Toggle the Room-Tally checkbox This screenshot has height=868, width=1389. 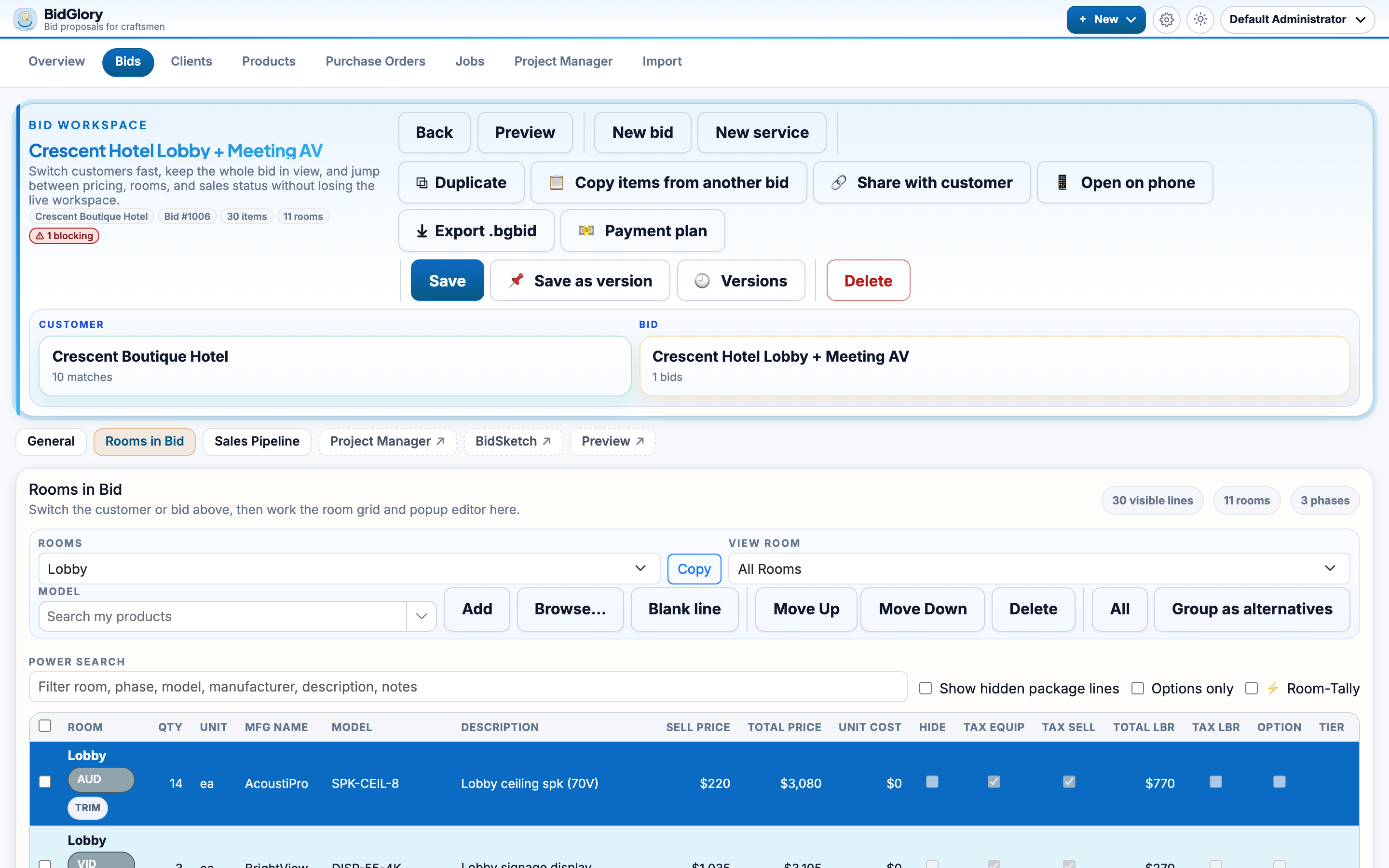tap(1252, 688)
